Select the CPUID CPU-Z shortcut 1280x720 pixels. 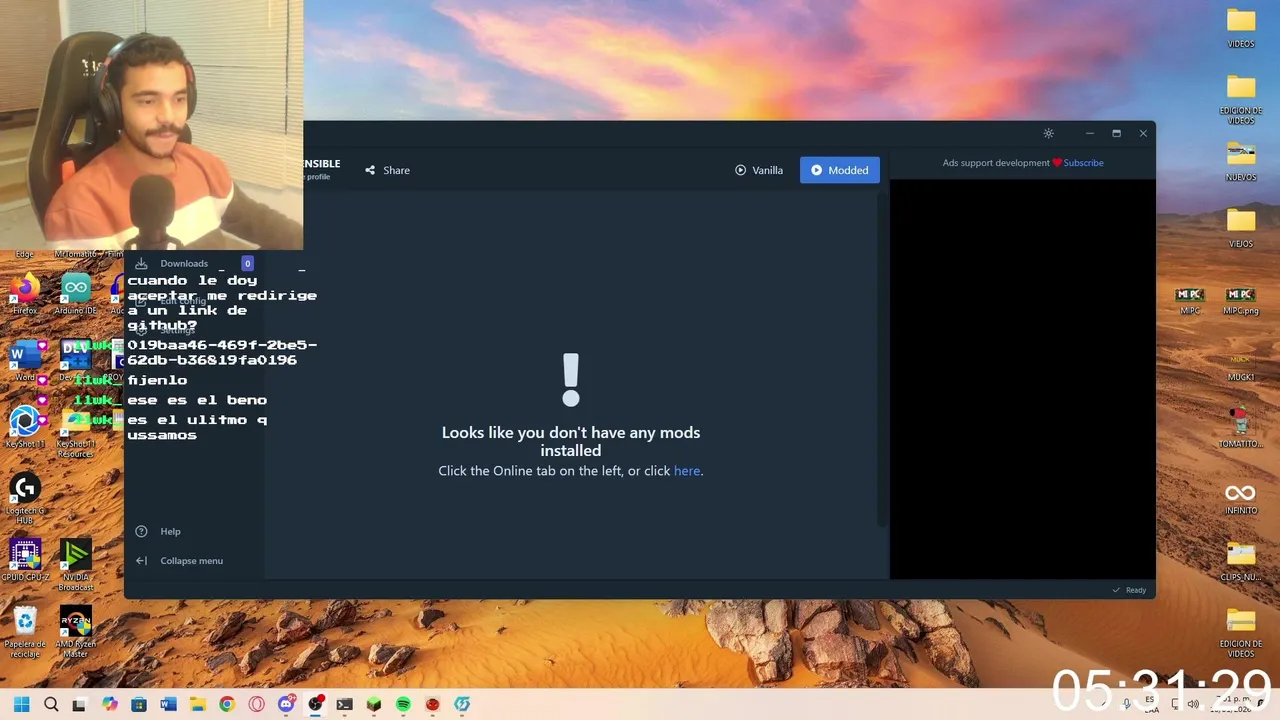[25, 560]
